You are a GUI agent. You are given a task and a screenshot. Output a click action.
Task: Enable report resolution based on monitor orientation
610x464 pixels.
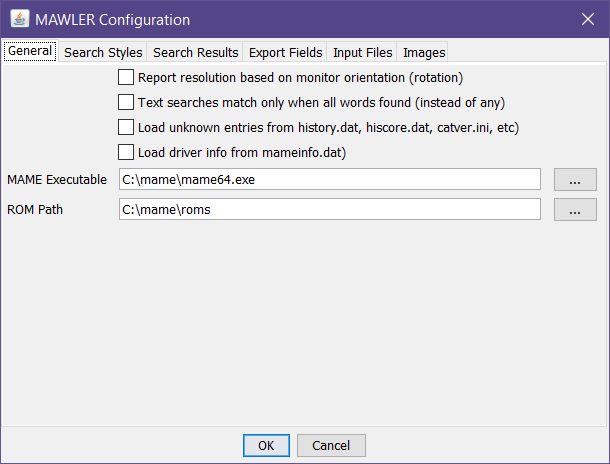[126, 77]
